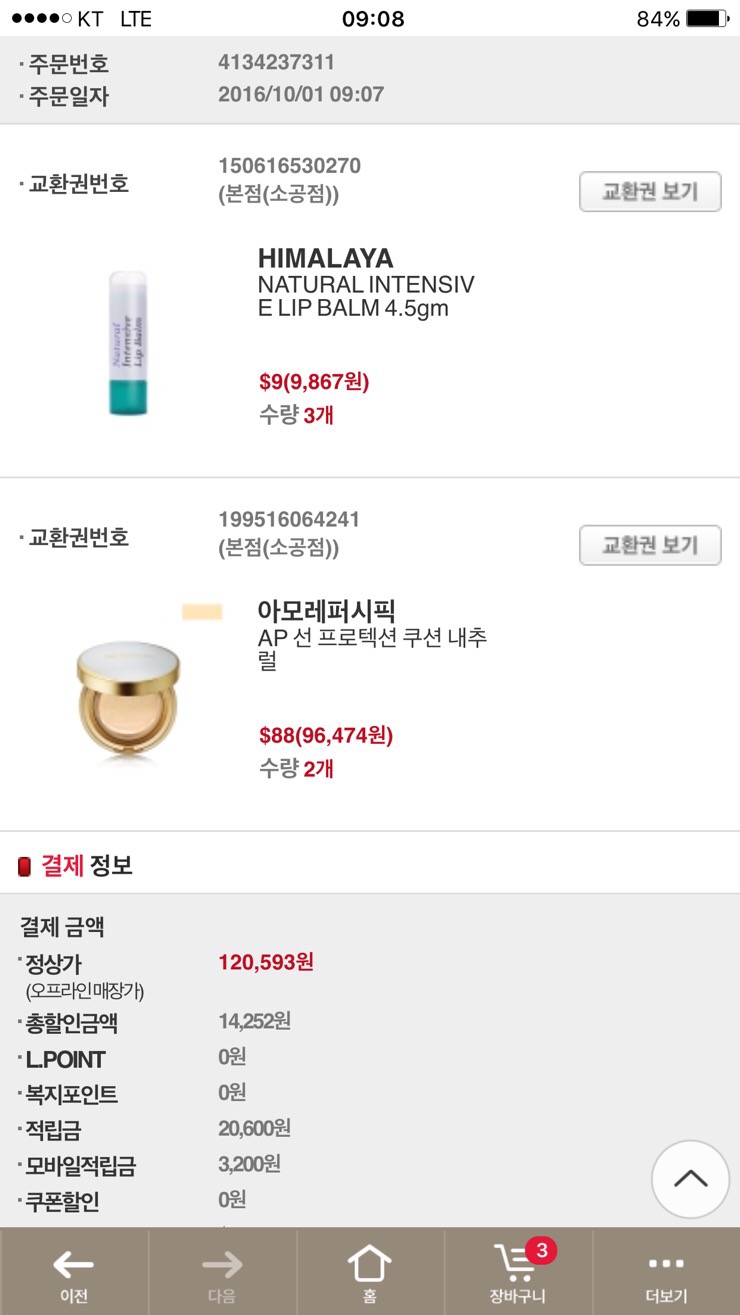
Task: Tap exchange voucher number 150616530270
Action: [289, 165]
